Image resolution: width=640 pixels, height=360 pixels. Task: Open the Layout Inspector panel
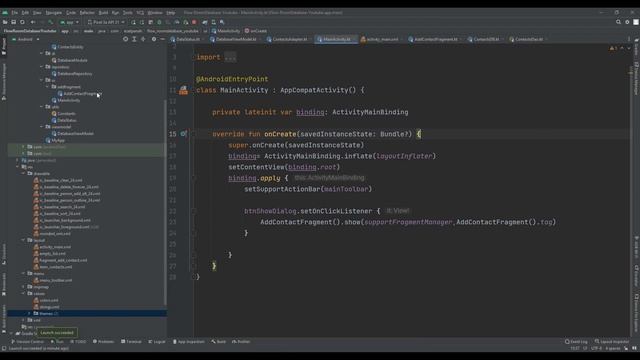(612, 342)
